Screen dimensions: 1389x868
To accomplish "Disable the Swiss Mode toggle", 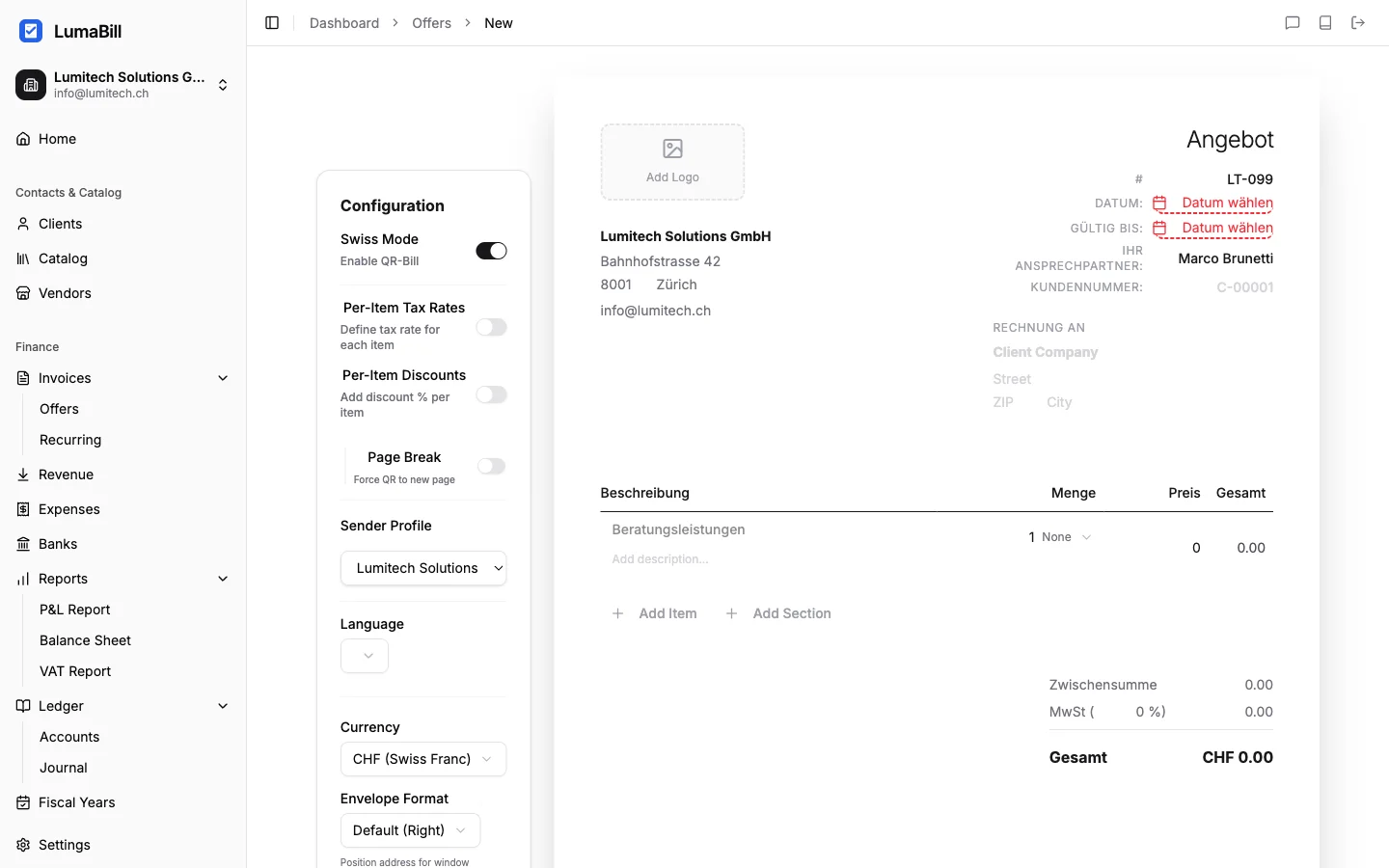I will coord(491,251).
